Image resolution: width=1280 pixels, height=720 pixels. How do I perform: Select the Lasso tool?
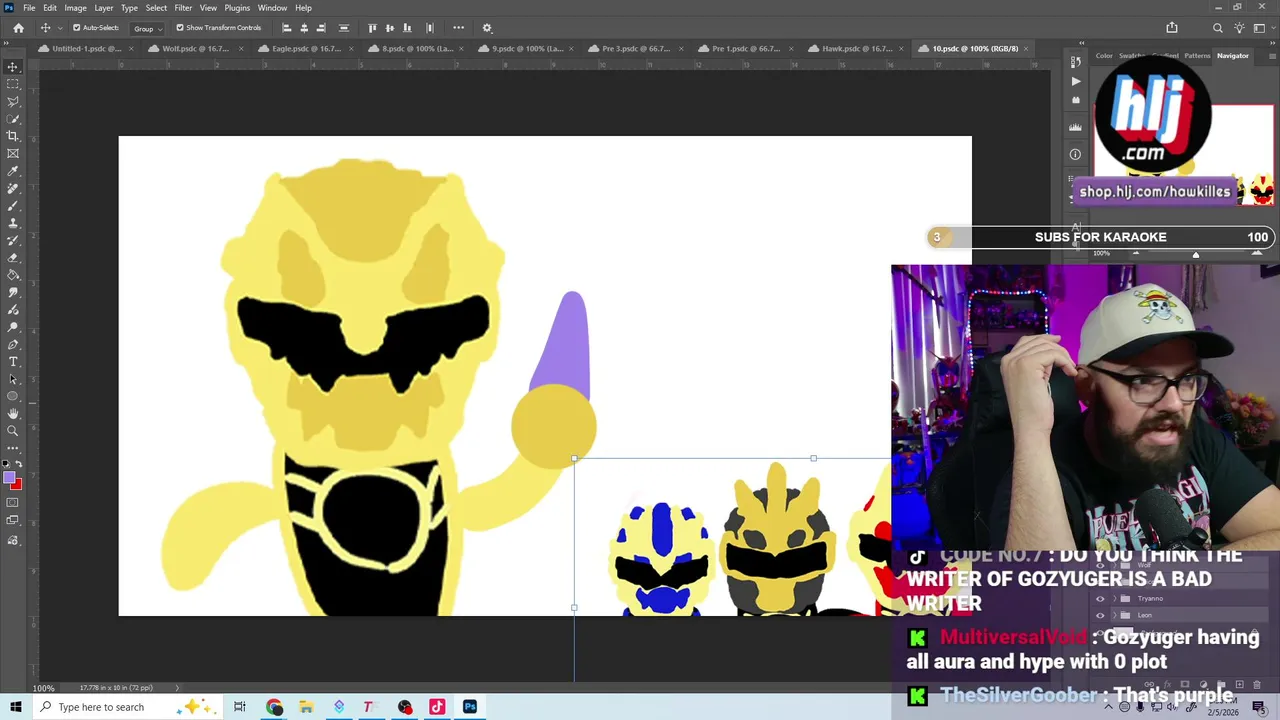[x=13, y=101]
